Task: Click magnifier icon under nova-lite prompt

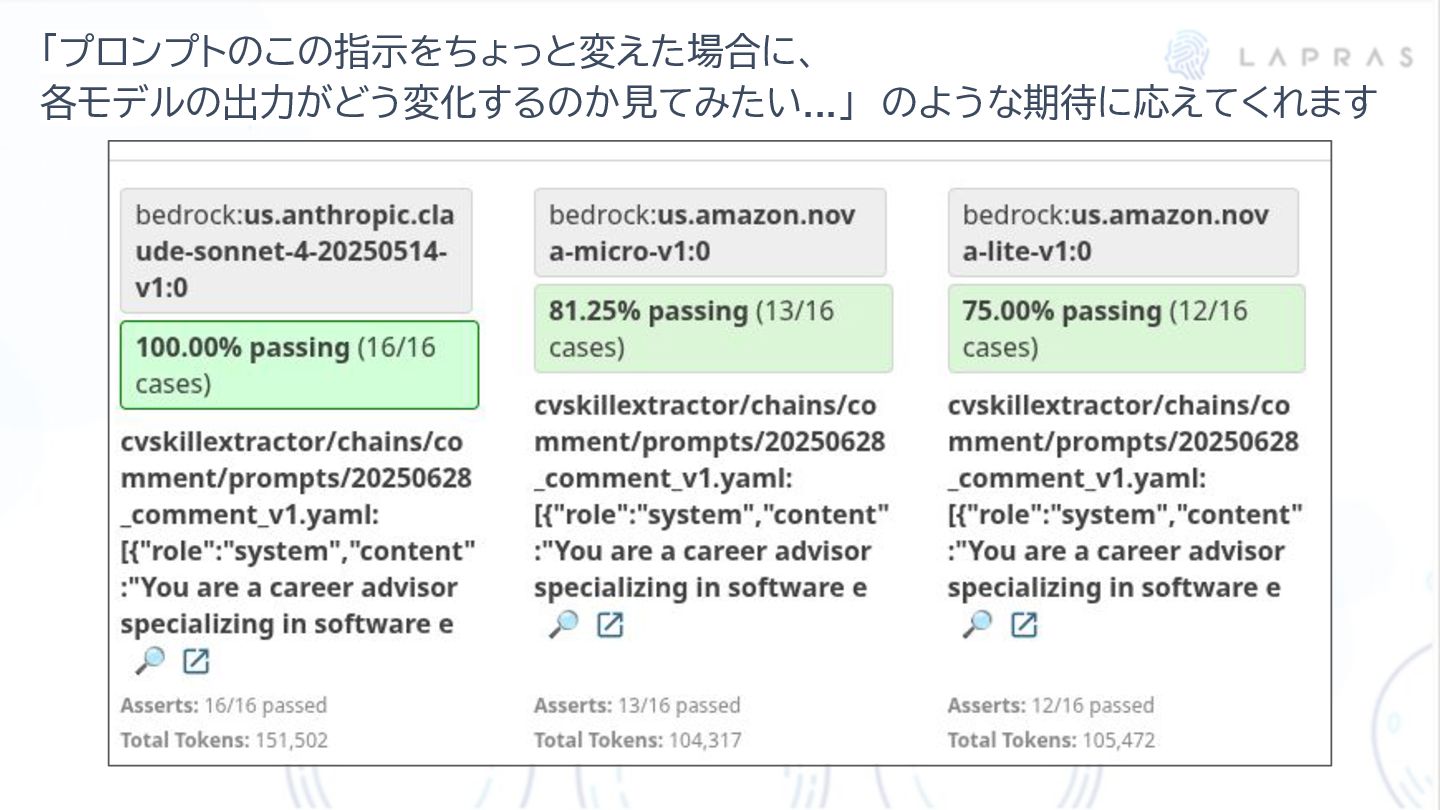Action: (x=977, y=625)
